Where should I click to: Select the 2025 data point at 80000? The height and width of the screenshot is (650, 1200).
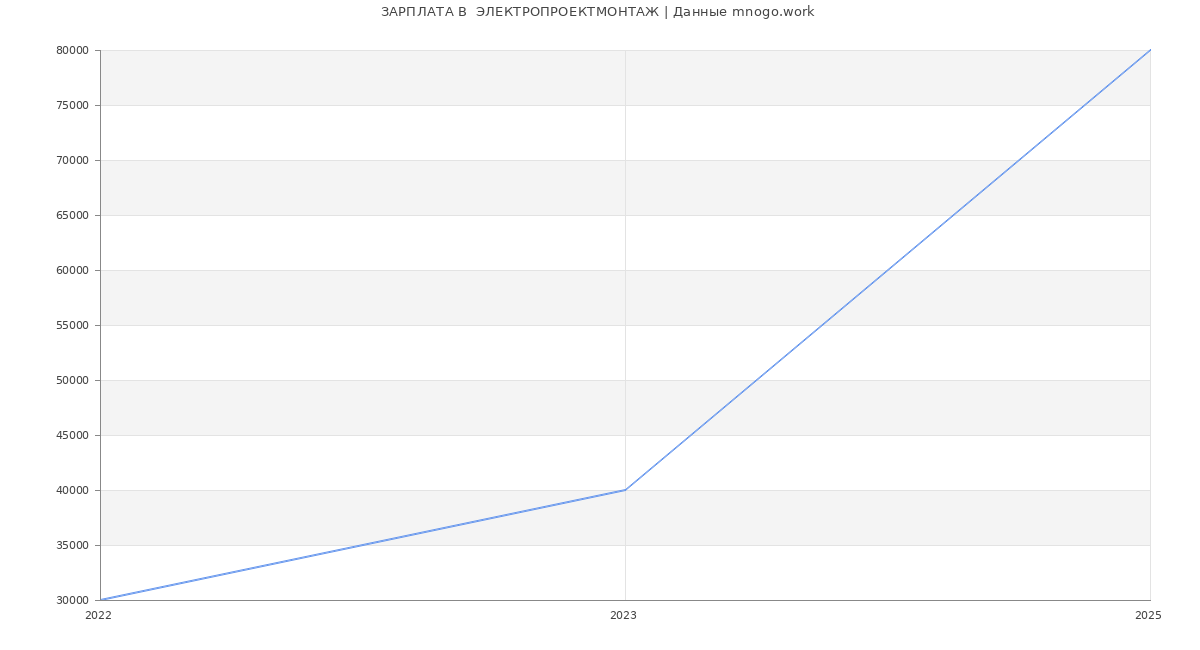1150,50
